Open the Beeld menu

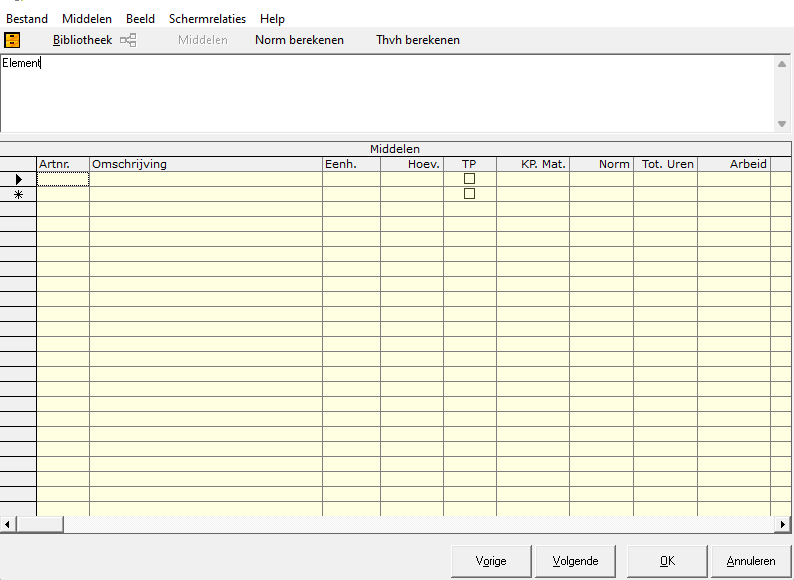[x=140, y=19]
